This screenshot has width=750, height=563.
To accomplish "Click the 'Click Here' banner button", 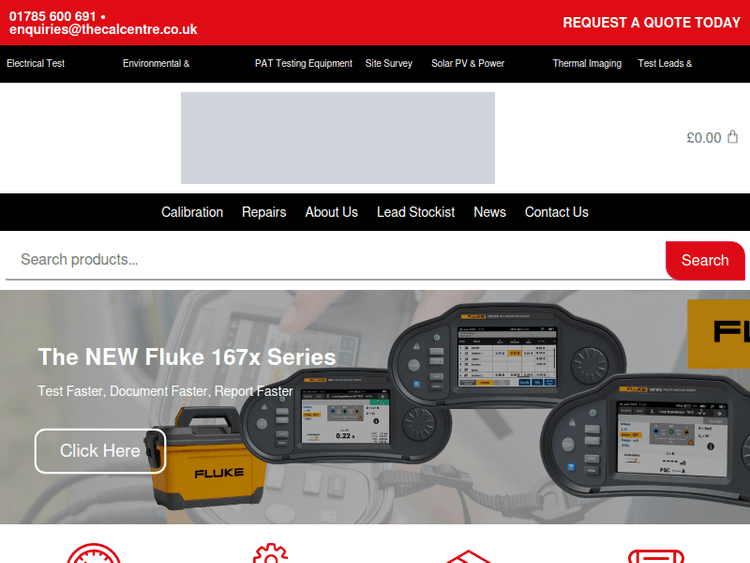I will click(100, 451).
